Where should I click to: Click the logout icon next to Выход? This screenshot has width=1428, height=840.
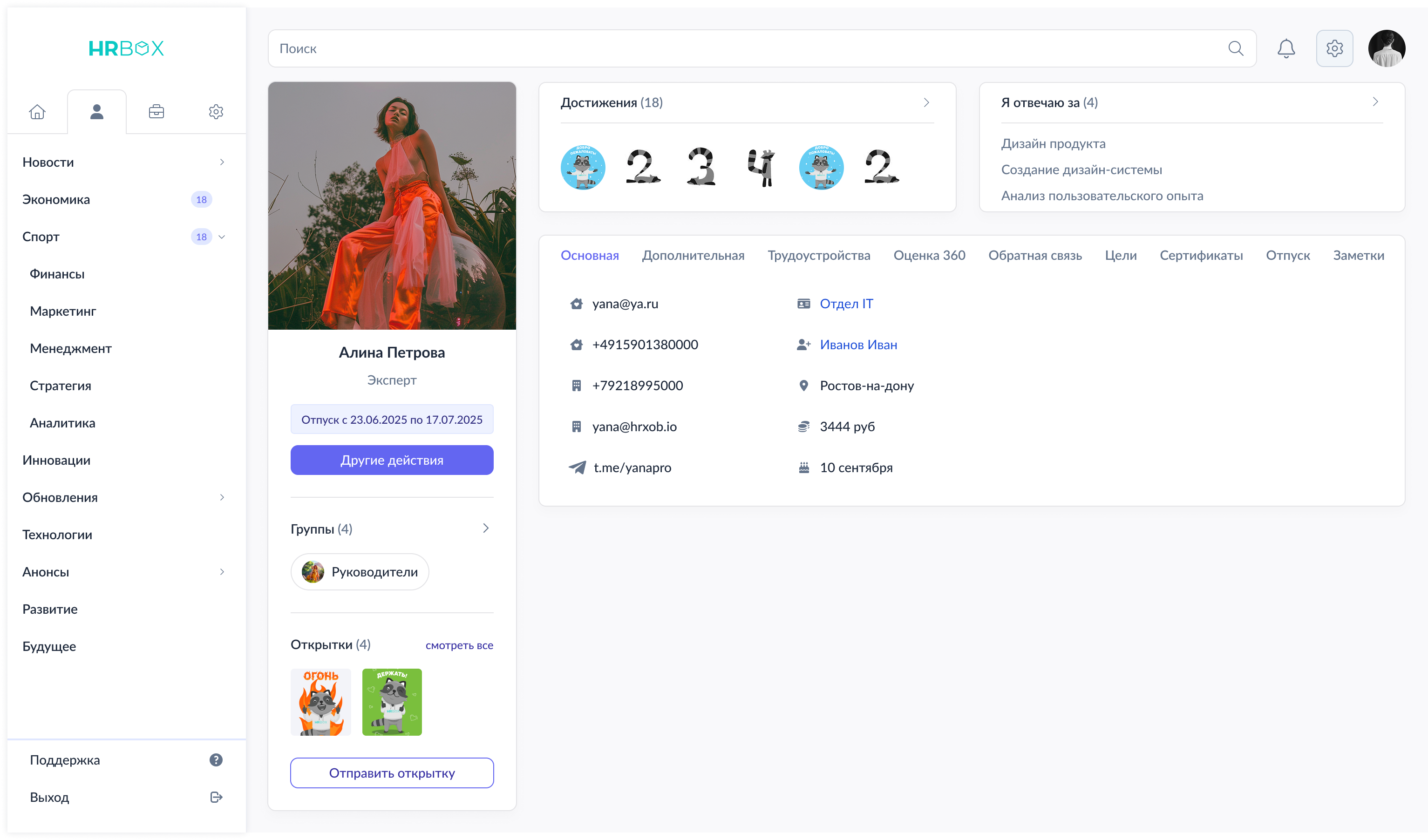(x=216, y=797)
